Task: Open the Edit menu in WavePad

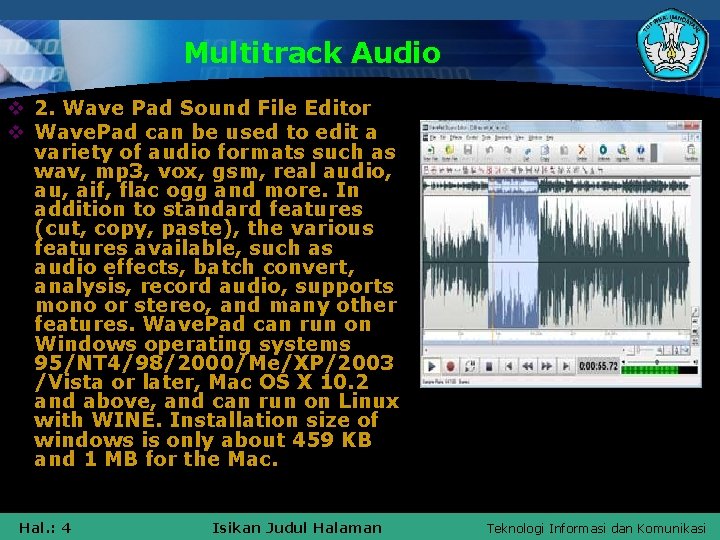Action: pyautogui.click(x=443, y=138)
